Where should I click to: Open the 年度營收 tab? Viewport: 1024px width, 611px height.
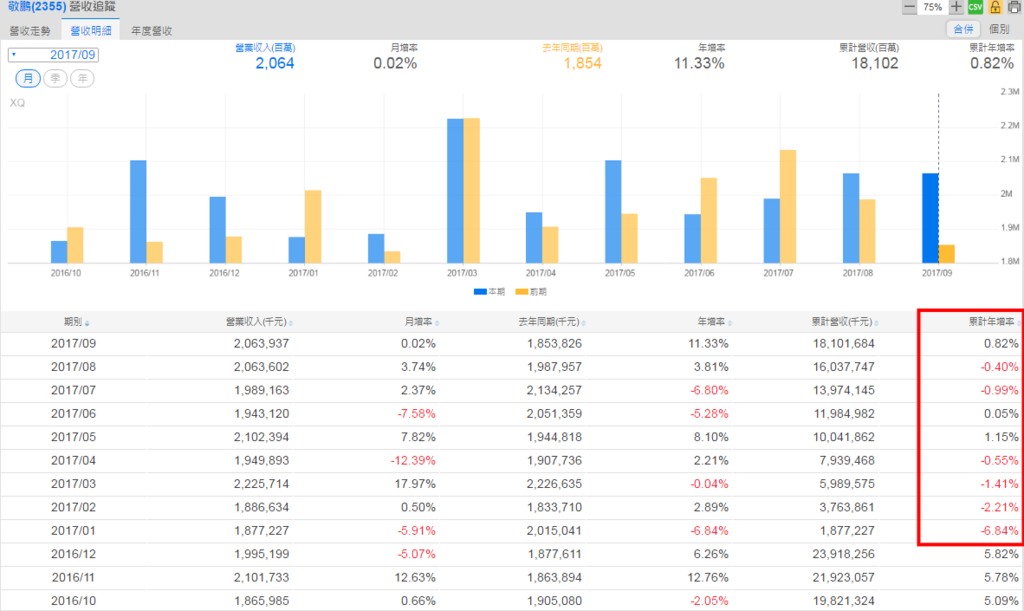[x=152, y=31]
